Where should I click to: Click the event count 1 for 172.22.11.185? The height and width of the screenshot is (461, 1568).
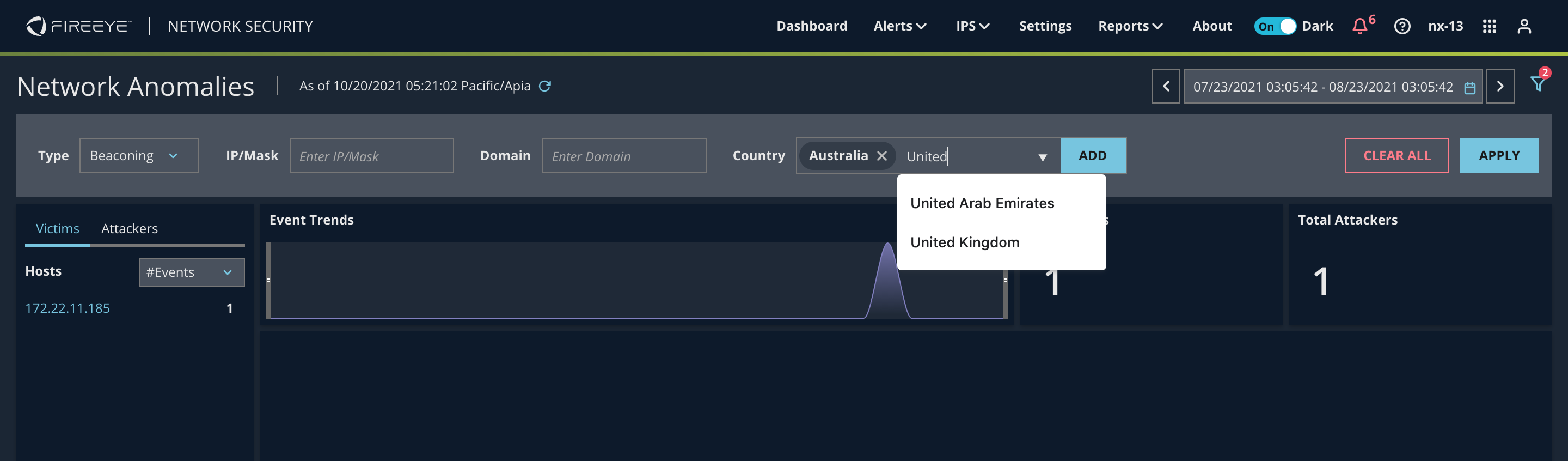pyautogui.click(x=229, y=308)
